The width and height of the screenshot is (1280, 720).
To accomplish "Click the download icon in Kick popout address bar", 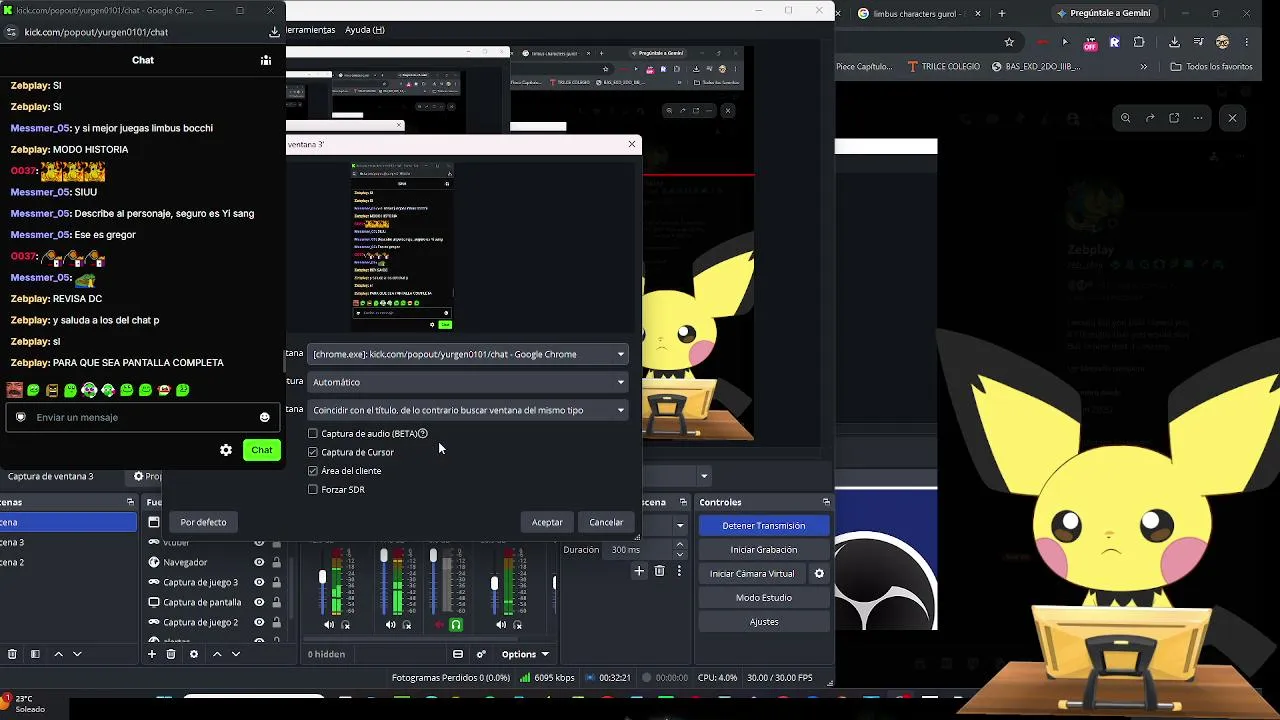I will coord(274,32).
